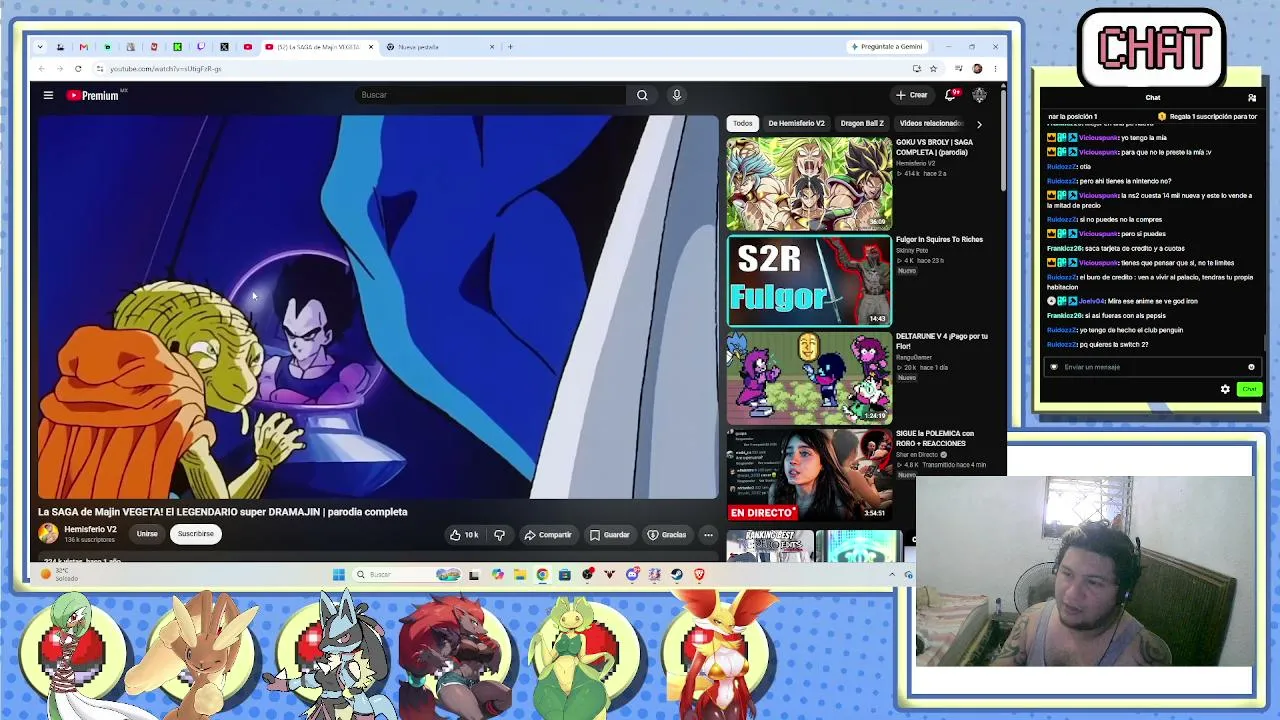Save the video with Guardar
The image size is (1280, 720).
point(610,535)
